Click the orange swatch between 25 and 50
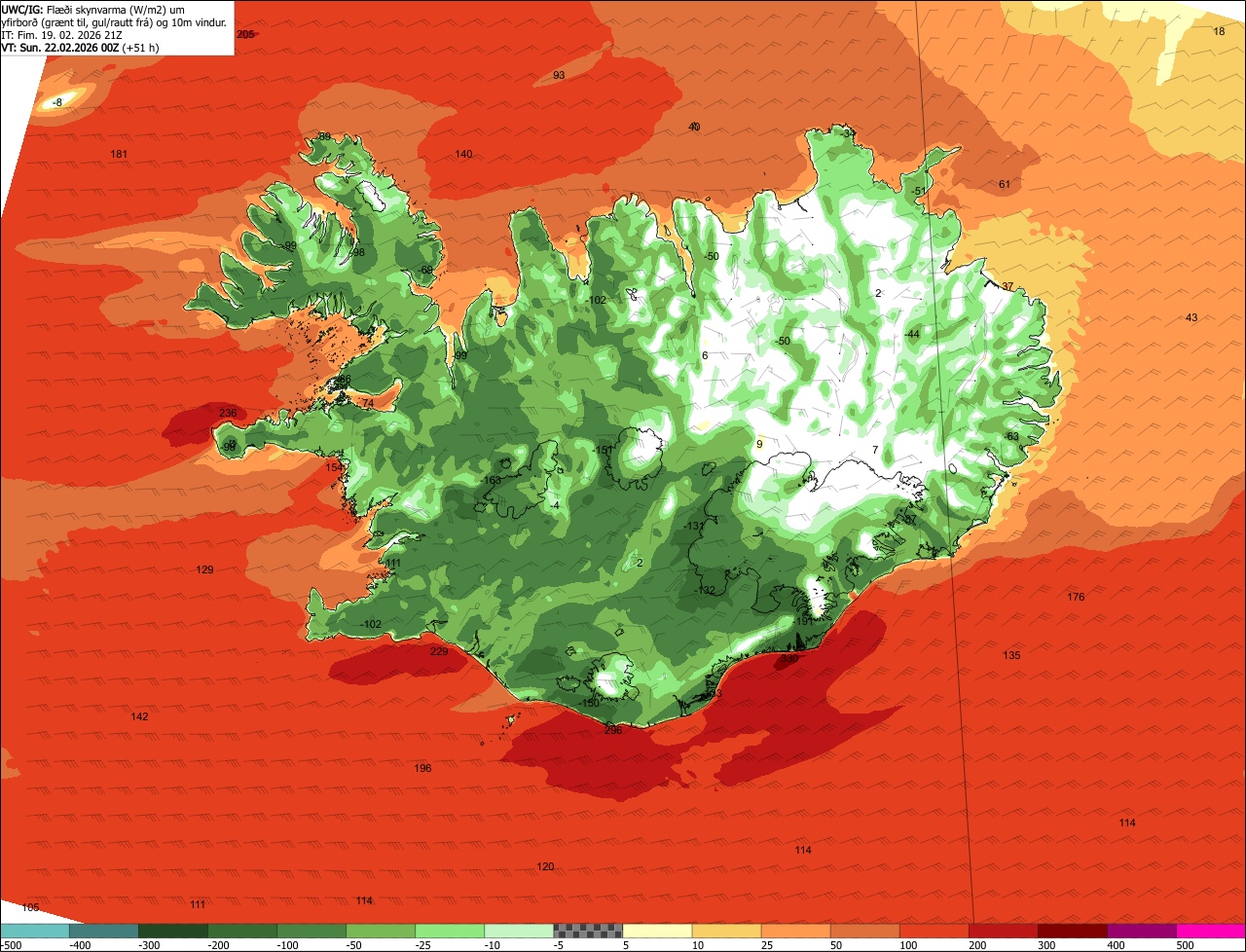 794,931
